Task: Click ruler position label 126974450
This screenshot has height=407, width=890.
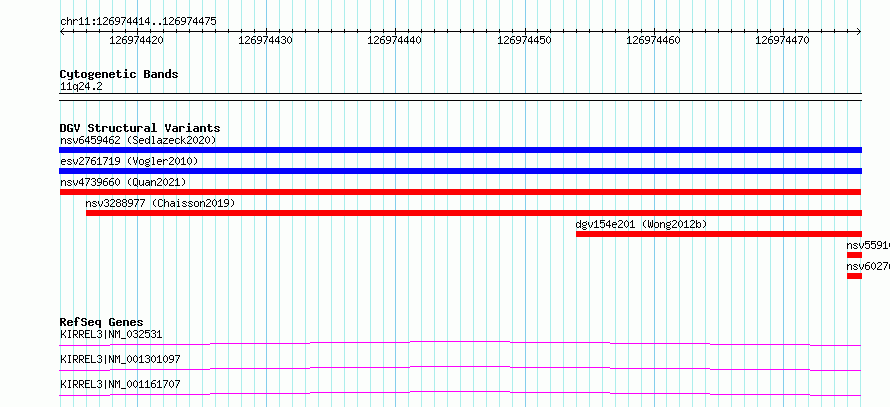Action: point(524,40)
